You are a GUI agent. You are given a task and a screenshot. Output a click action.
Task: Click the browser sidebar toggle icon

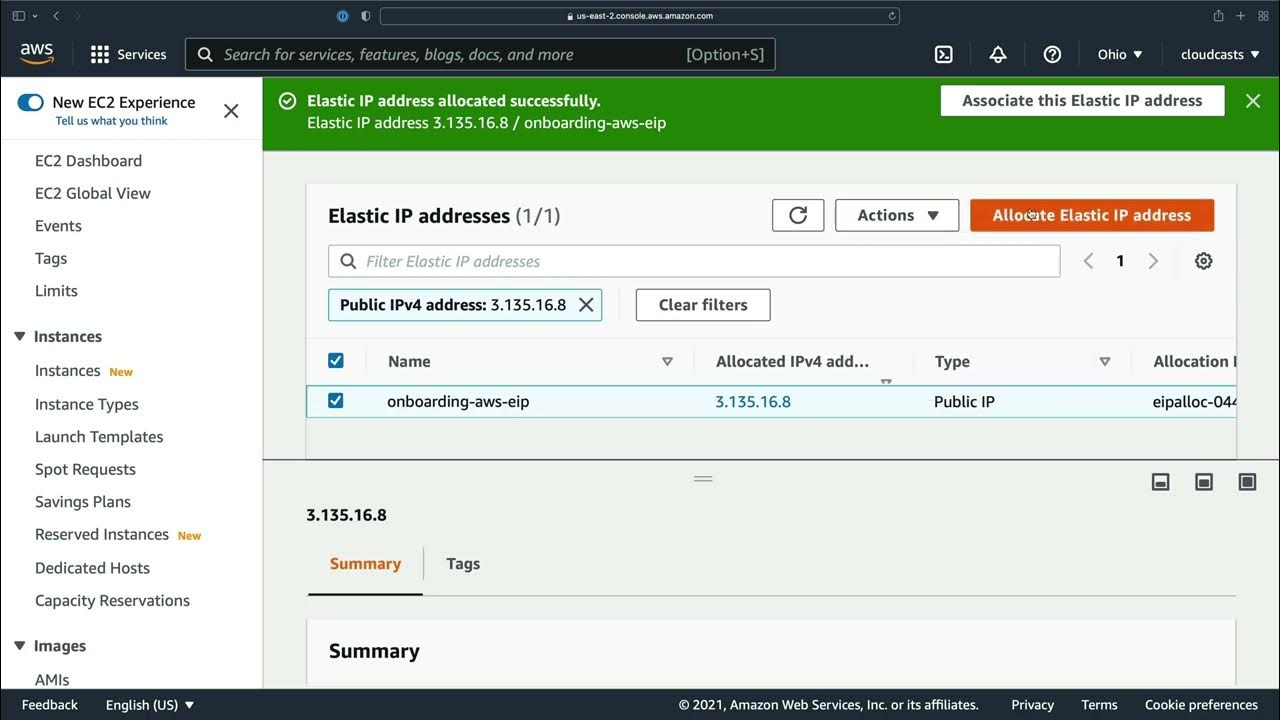18,16
